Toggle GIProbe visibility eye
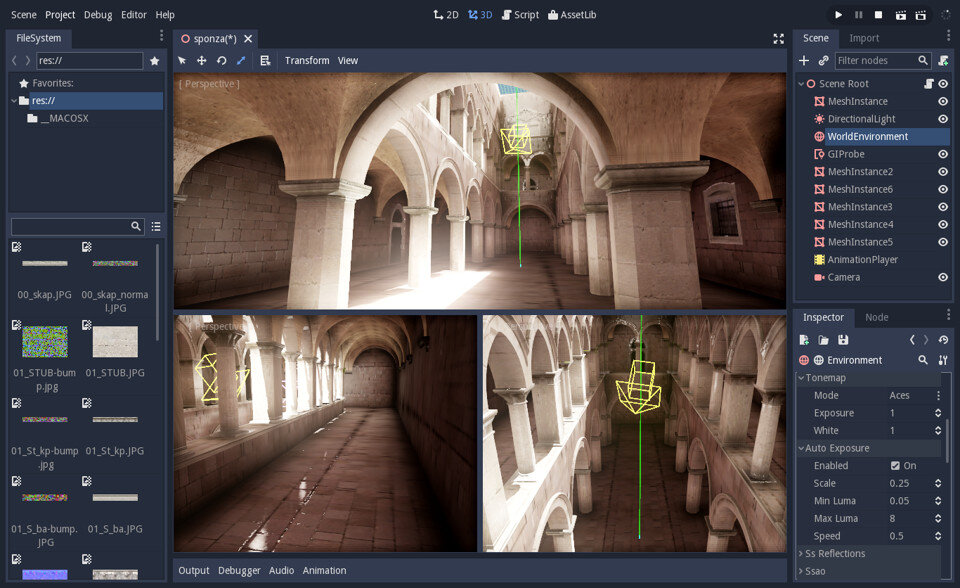Screen dimensions: 960x588 point(943,154)
